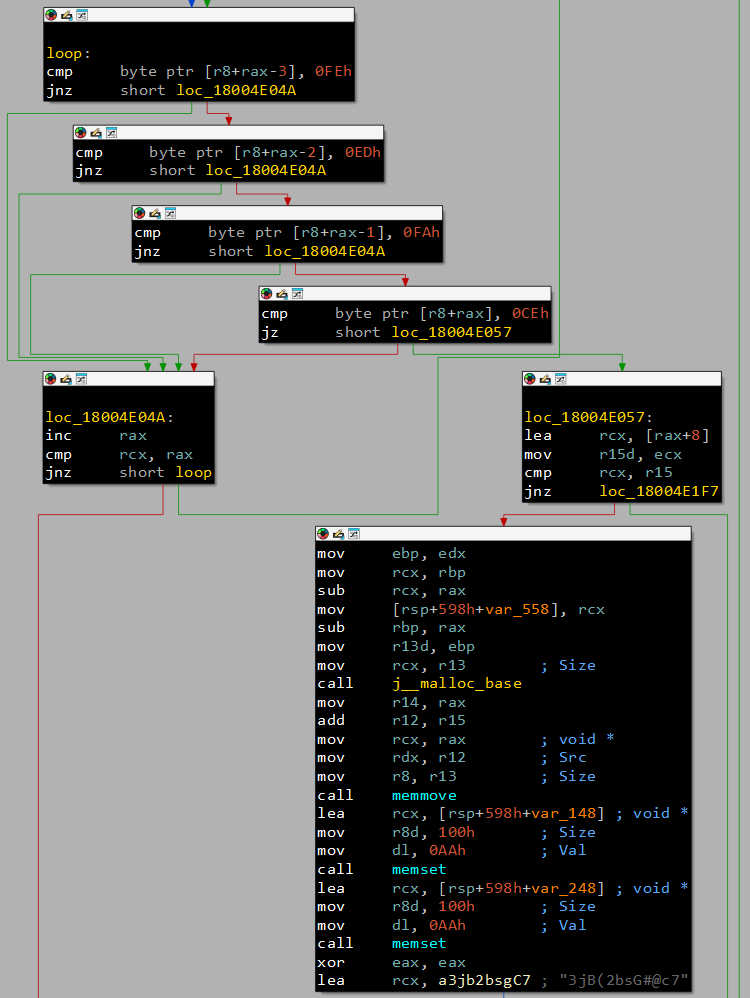Select the var_148 stack variable
The height and width of the screenshot is (998, 750).
(x=563, y=813)
